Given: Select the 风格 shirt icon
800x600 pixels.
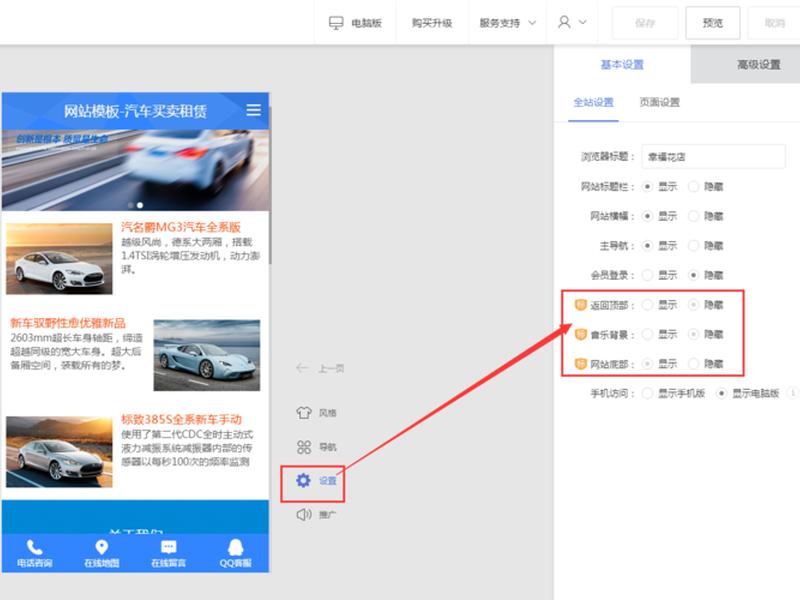Looking at the screenshot, I should pyautogui.click(x=304, y=412).
